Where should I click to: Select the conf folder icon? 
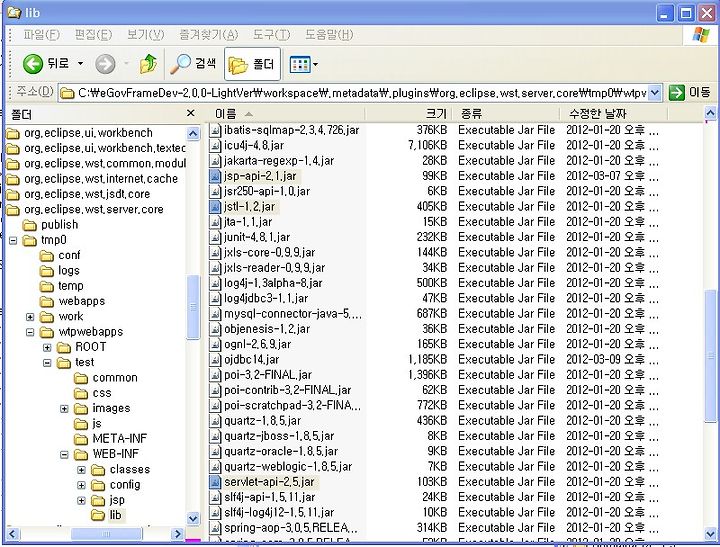click(x=47, y=256)
